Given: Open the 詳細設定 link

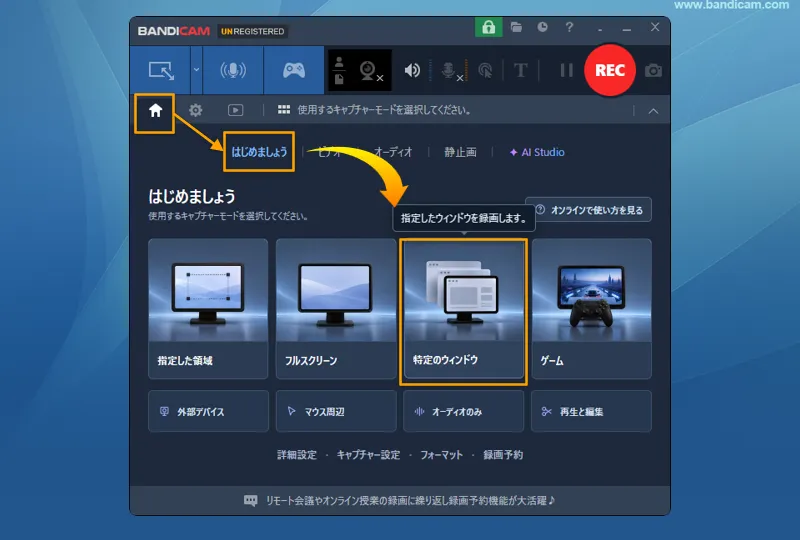Looking at the screenshot, I should click(x=296, y=455).
